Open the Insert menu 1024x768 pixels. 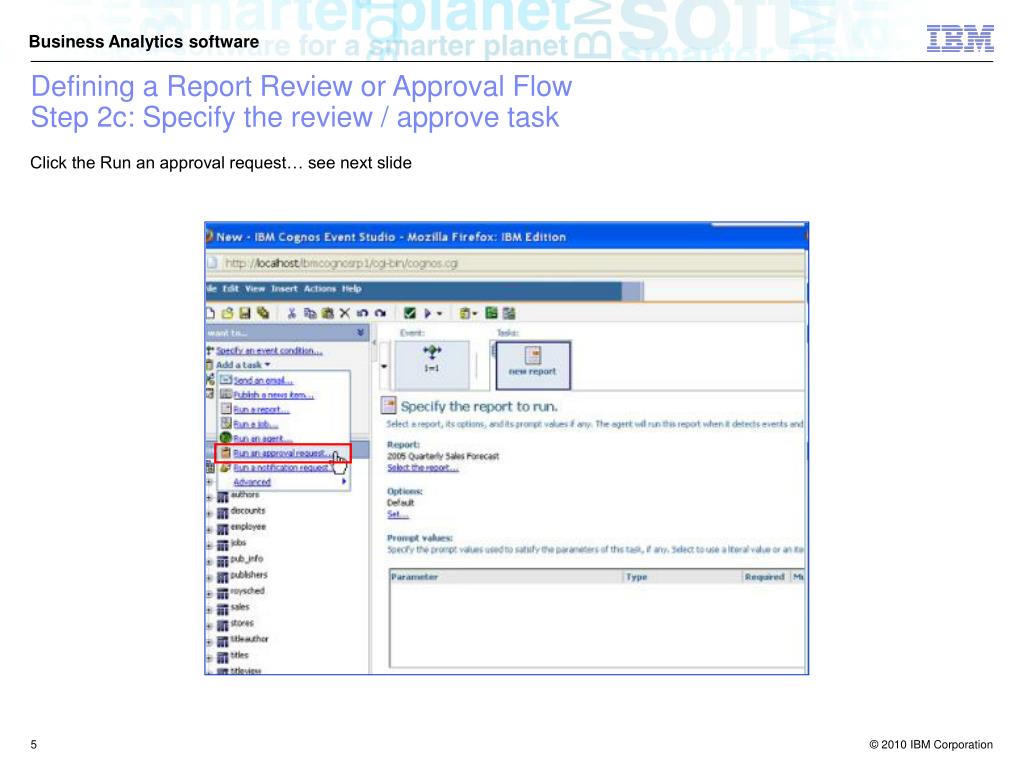pyautogui.click(x=285, y=289)
